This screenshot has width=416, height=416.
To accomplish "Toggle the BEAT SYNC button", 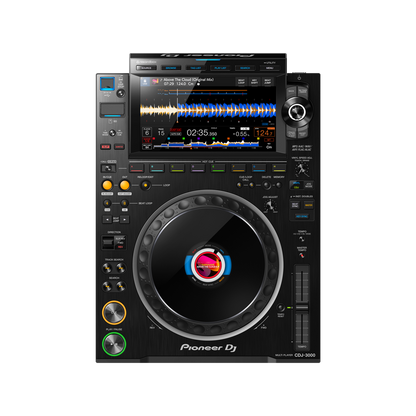I will [x=295, y=205].
